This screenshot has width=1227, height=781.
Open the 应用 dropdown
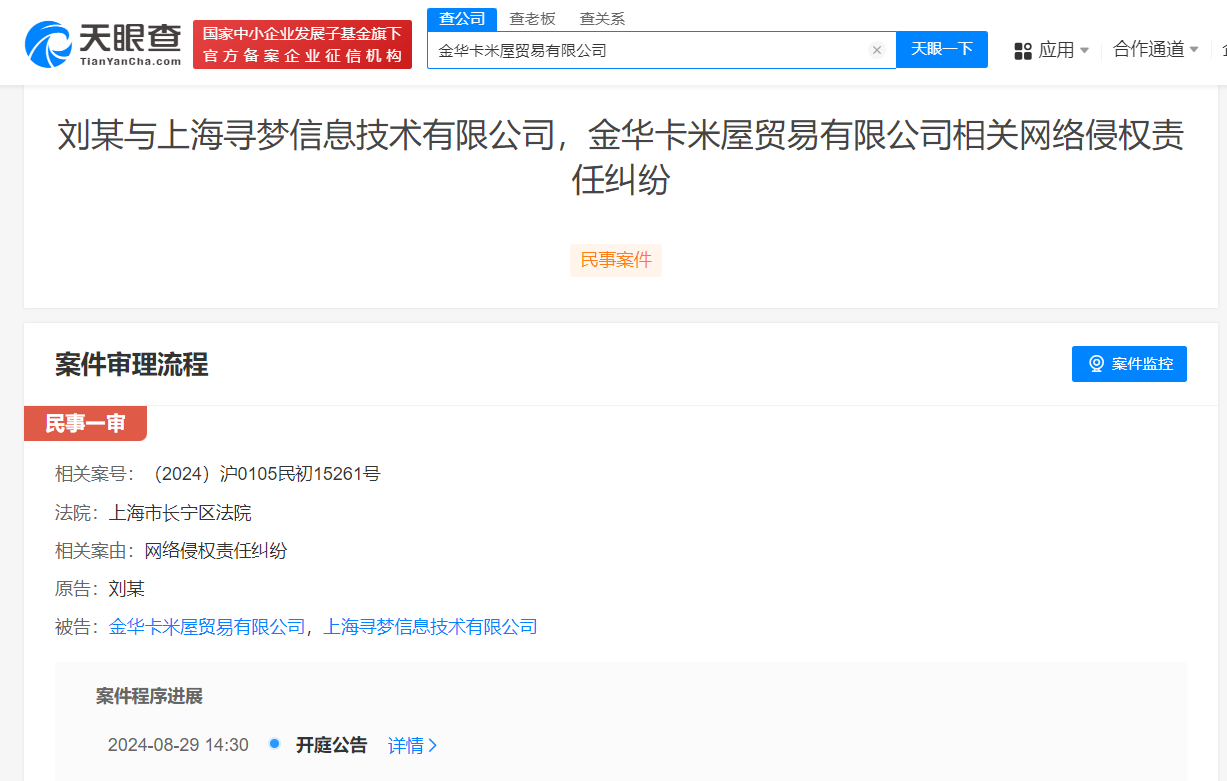1055,50
